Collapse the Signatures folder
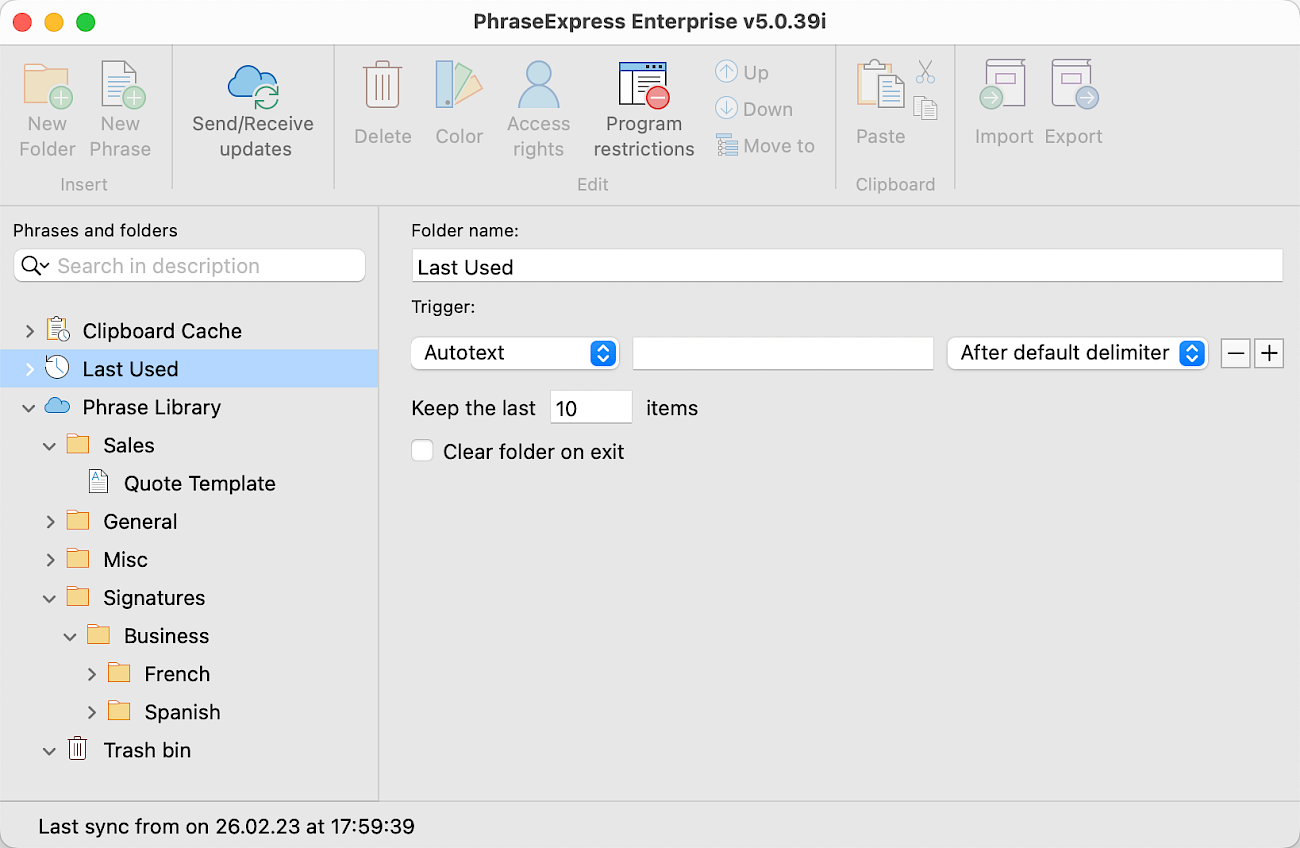This screenshot has height=848, width=1300. 49,598
